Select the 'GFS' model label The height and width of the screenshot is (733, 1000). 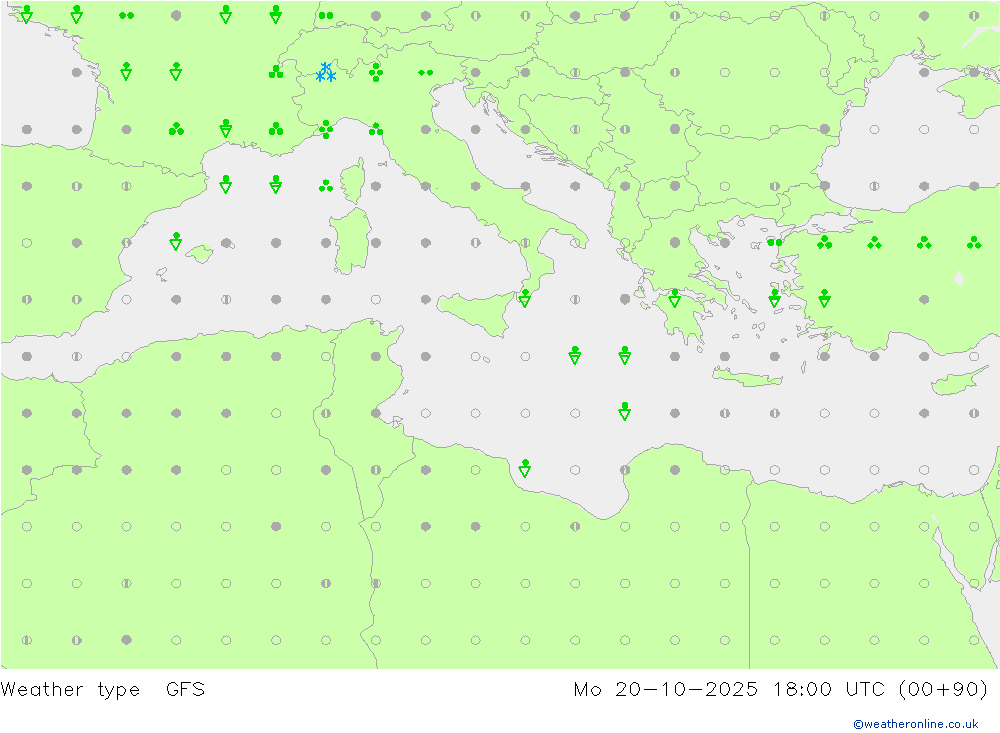point(186,690)
